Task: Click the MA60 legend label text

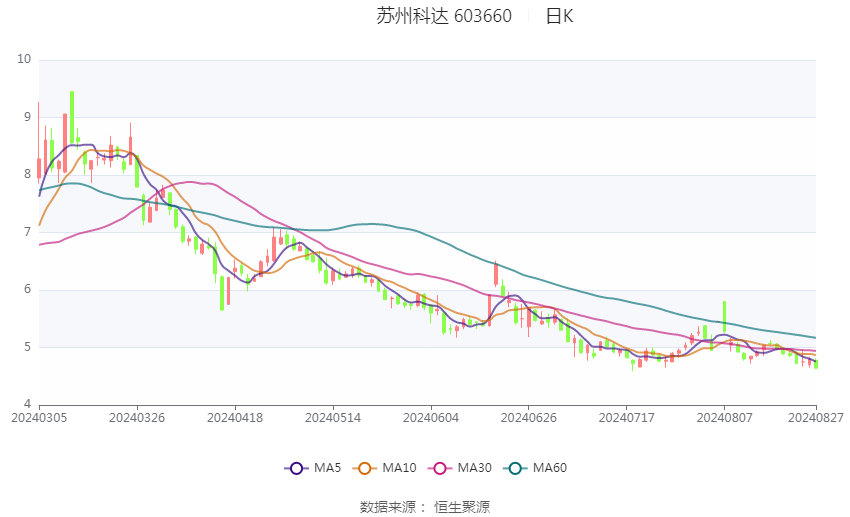Action: click(x=550, y=468)
